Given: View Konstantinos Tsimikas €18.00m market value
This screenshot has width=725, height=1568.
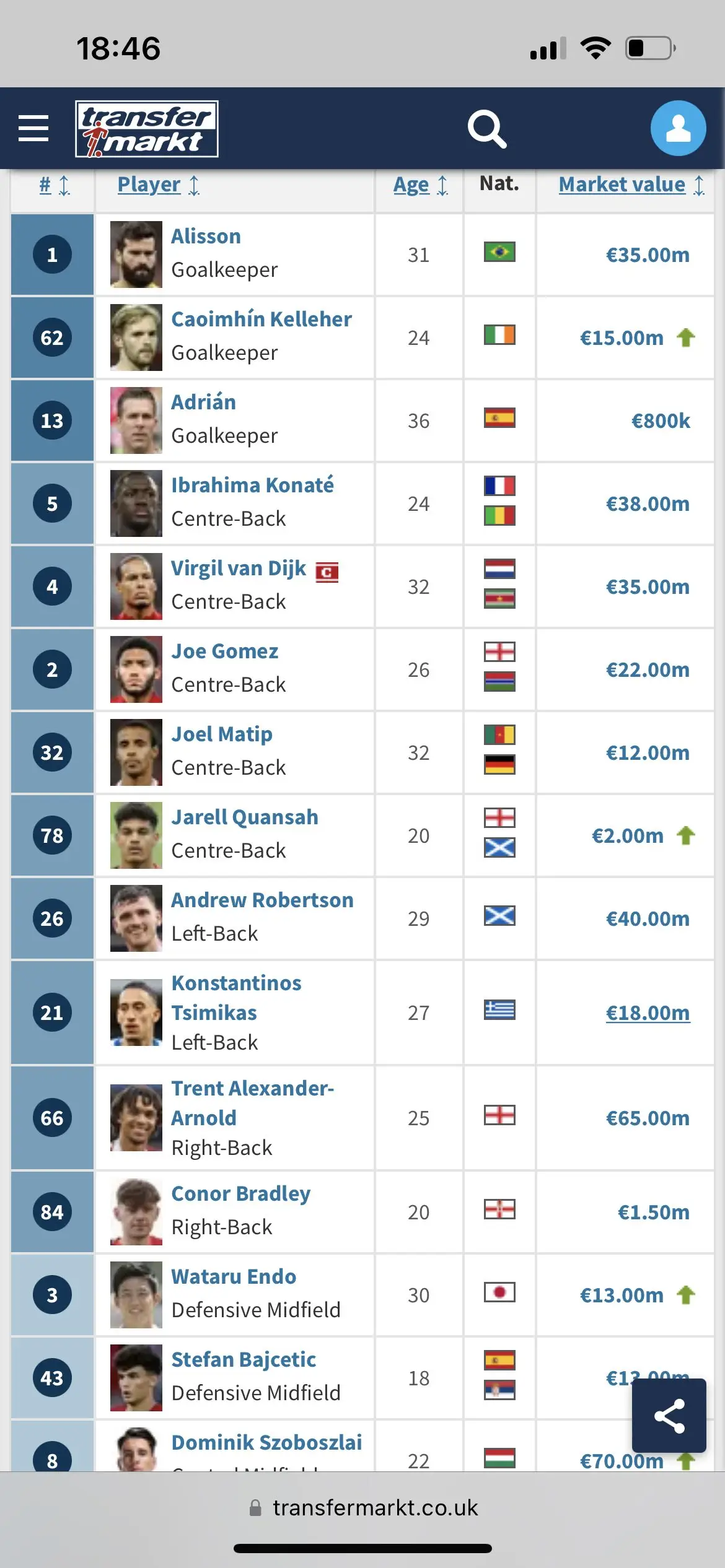Looking at the screenshot, I should [648, 1013].
